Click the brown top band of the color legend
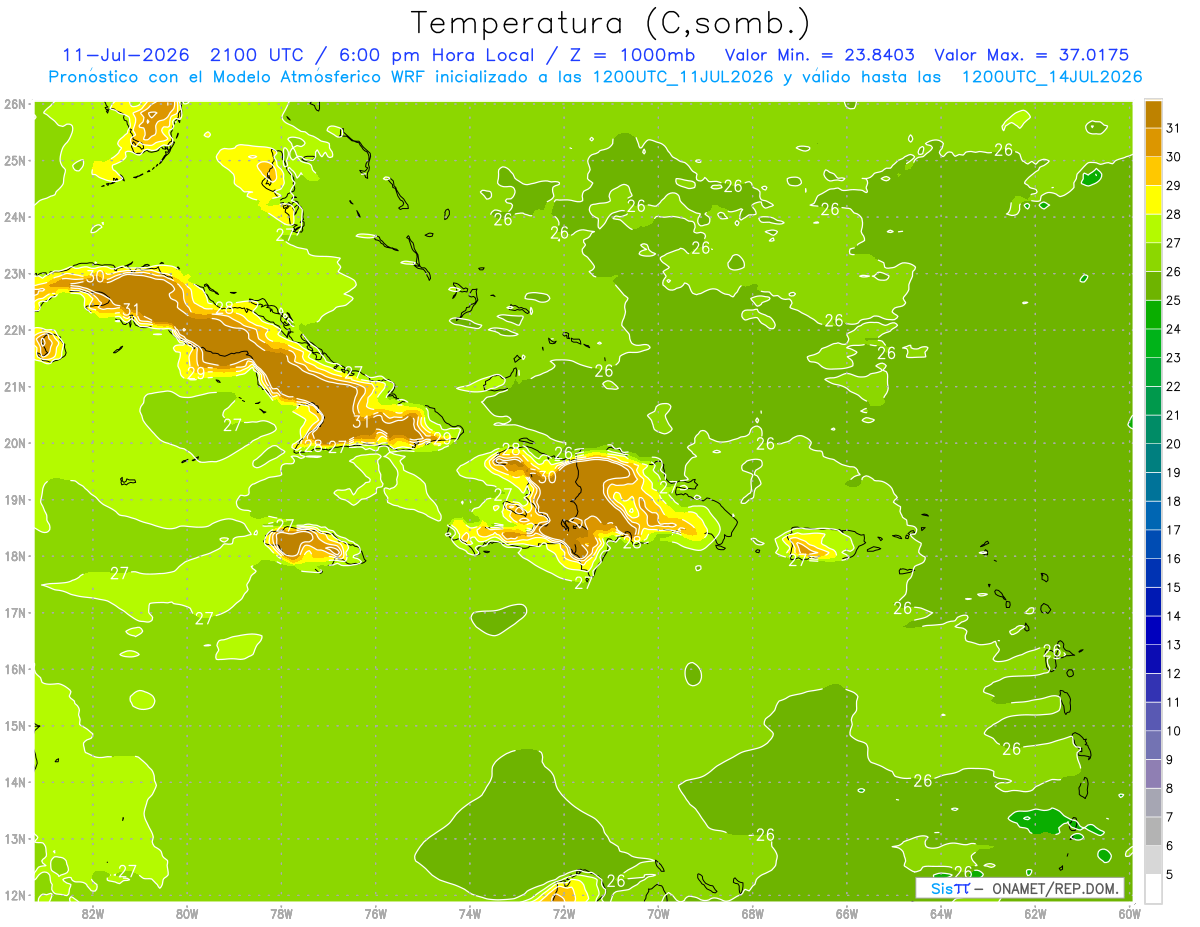This screenshot has width=1200, height=927. pos(1153,115)
